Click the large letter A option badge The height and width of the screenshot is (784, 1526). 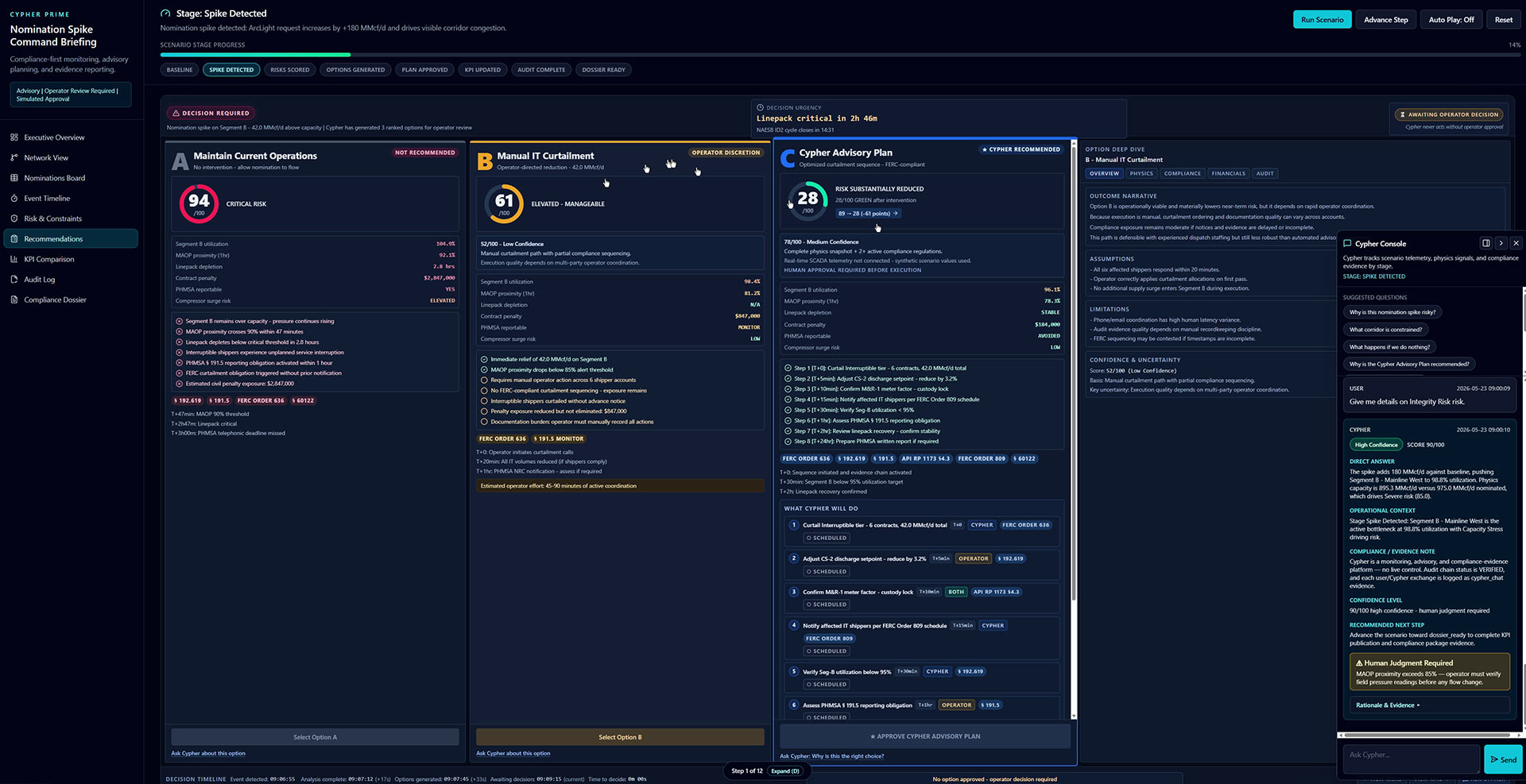click(180, 161)
